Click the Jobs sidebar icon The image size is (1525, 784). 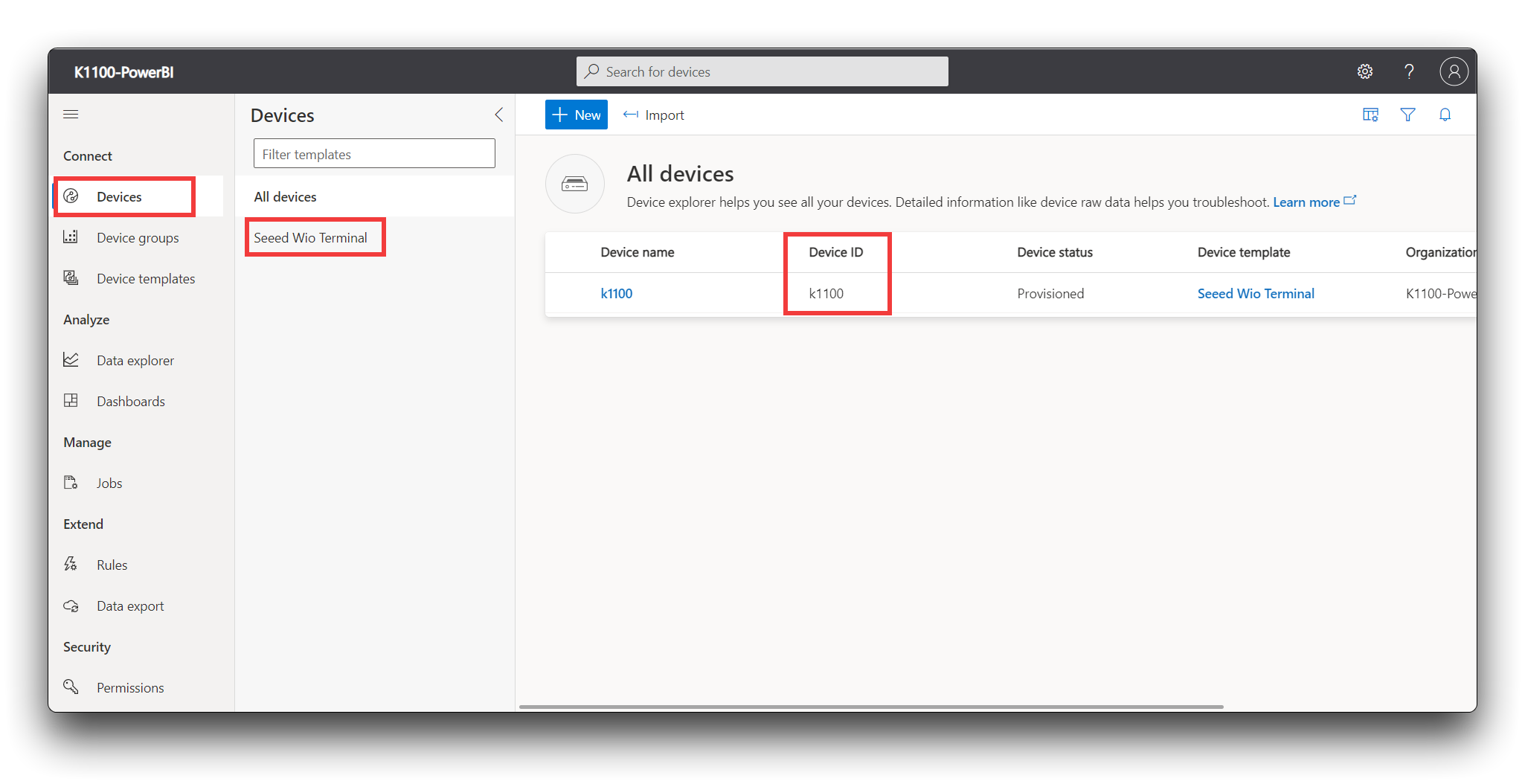pos(71,483)
